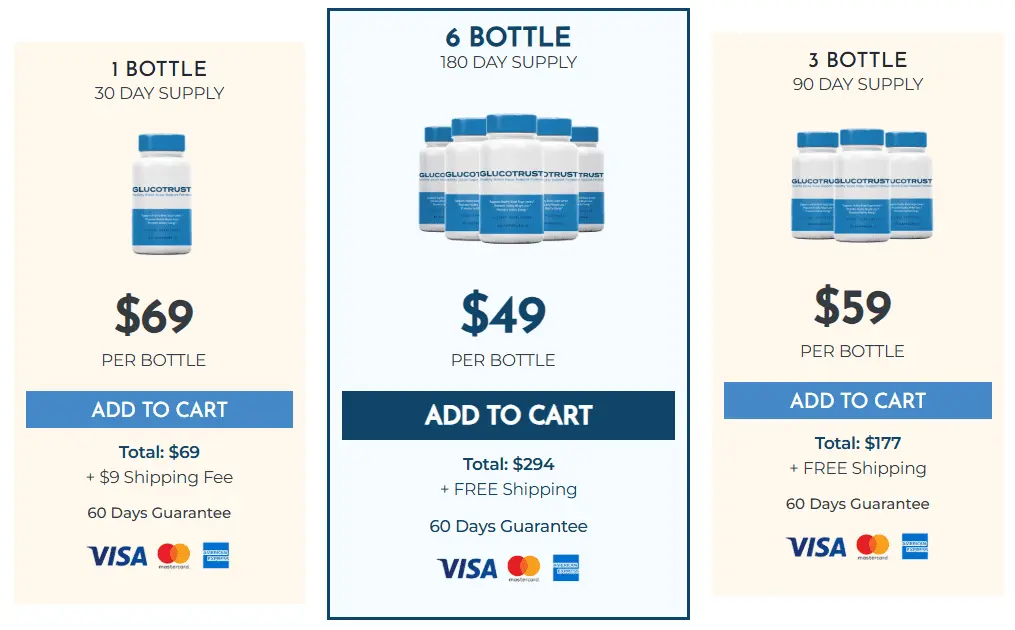Image resolution: width=1015 pixels, height=630 pixels.
Task: Click Mastercard logo in 1 Bottle card
Action: pyautogui.click(x=173, y=556)
